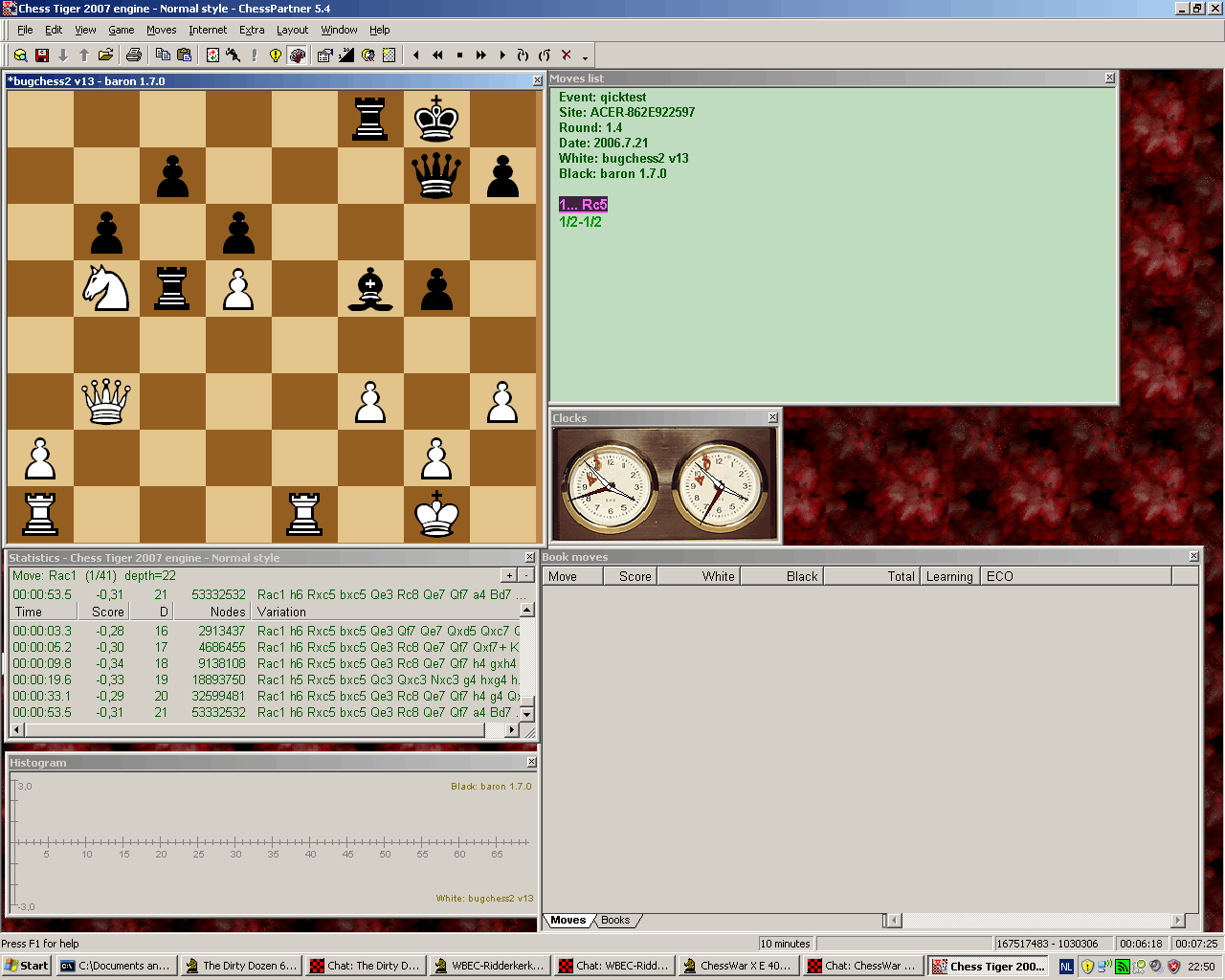The width and height of the screenshot is (1225, 980).
Task: Click the grey down arrow toolbar icon
Action: coord(63,56)
